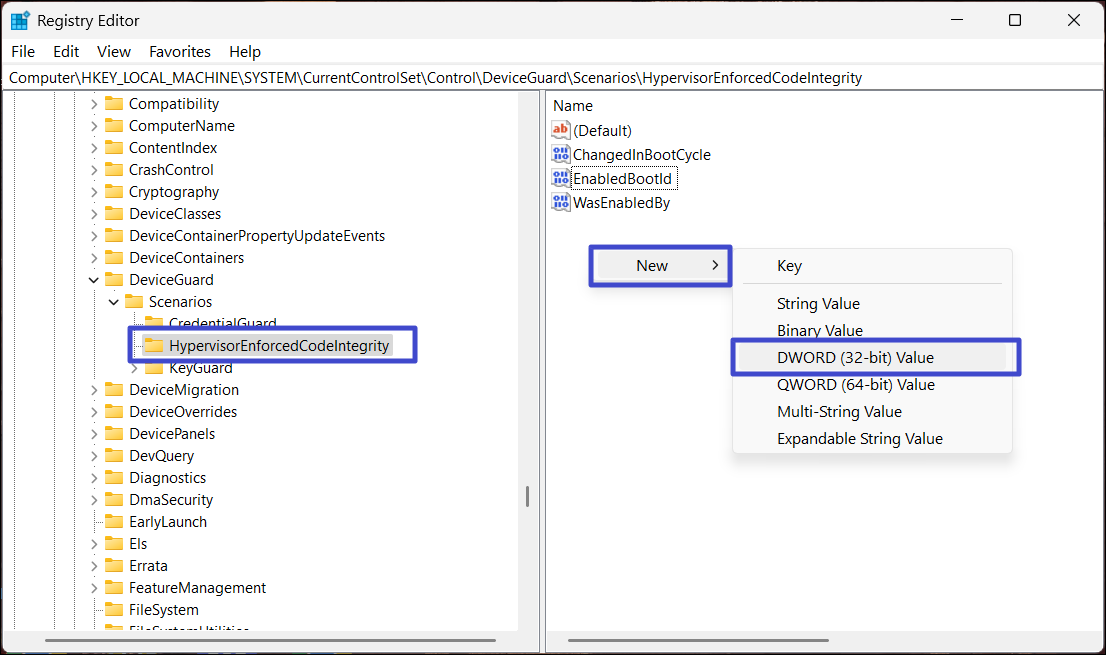Click the KeyGuard folder icon
Image resolution: width=1106 pixels, height=655 pixels.
pos(154,368)
